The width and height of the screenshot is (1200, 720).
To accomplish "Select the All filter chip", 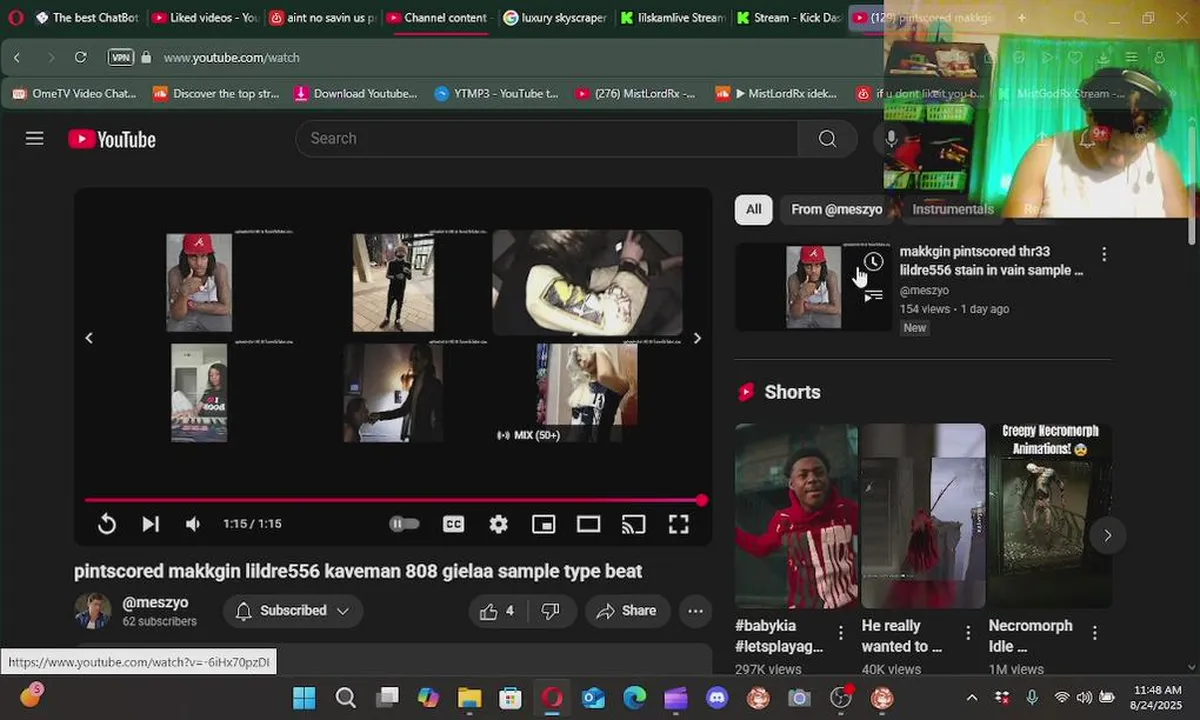I will point(753,209).
